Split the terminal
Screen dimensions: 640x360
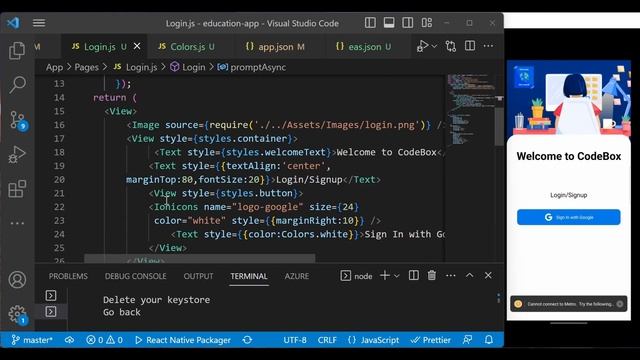click(413, 276)
